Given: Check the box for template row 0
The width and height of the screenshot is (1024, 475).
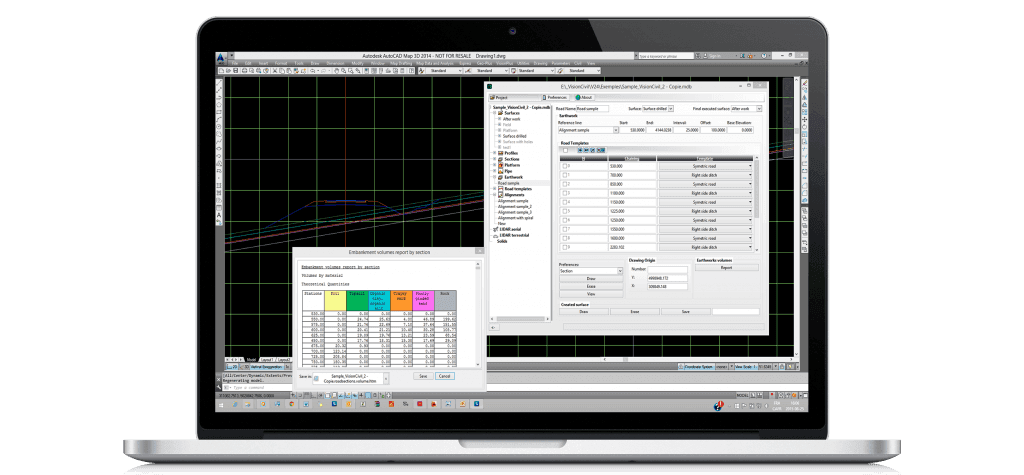Looking at the screenshot, I should pyautogui.click(x=563, y=166).
